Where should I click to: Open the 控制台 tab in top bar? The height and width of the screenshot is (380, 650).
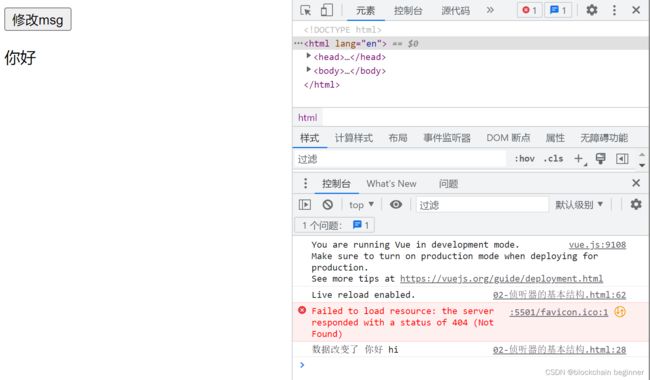(x=408, y=10)
